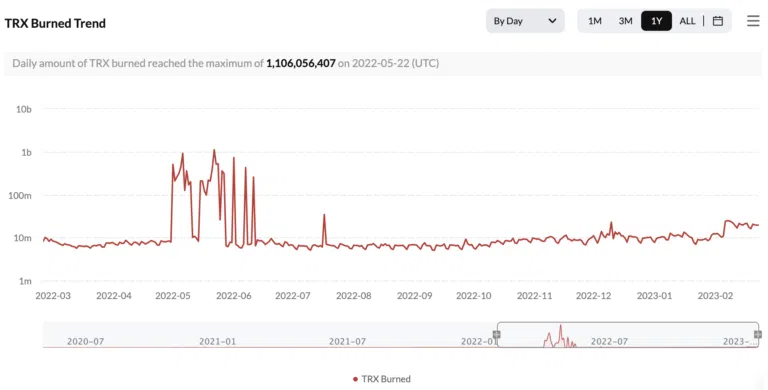This screenshot has height=390, width=768.
Task: Click the red TRX Burned legend dot
Action: [x=355, y=379]
